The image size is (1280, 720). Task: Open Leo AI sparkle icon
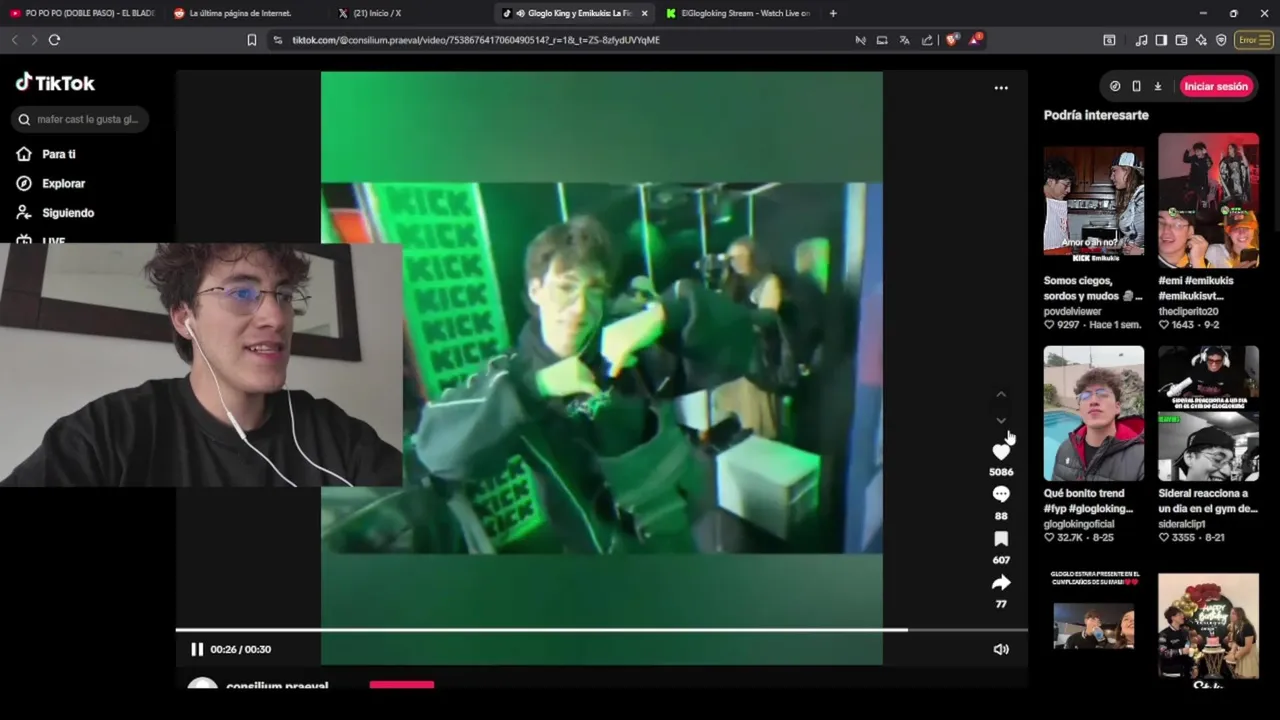[x=1201, y=40]
